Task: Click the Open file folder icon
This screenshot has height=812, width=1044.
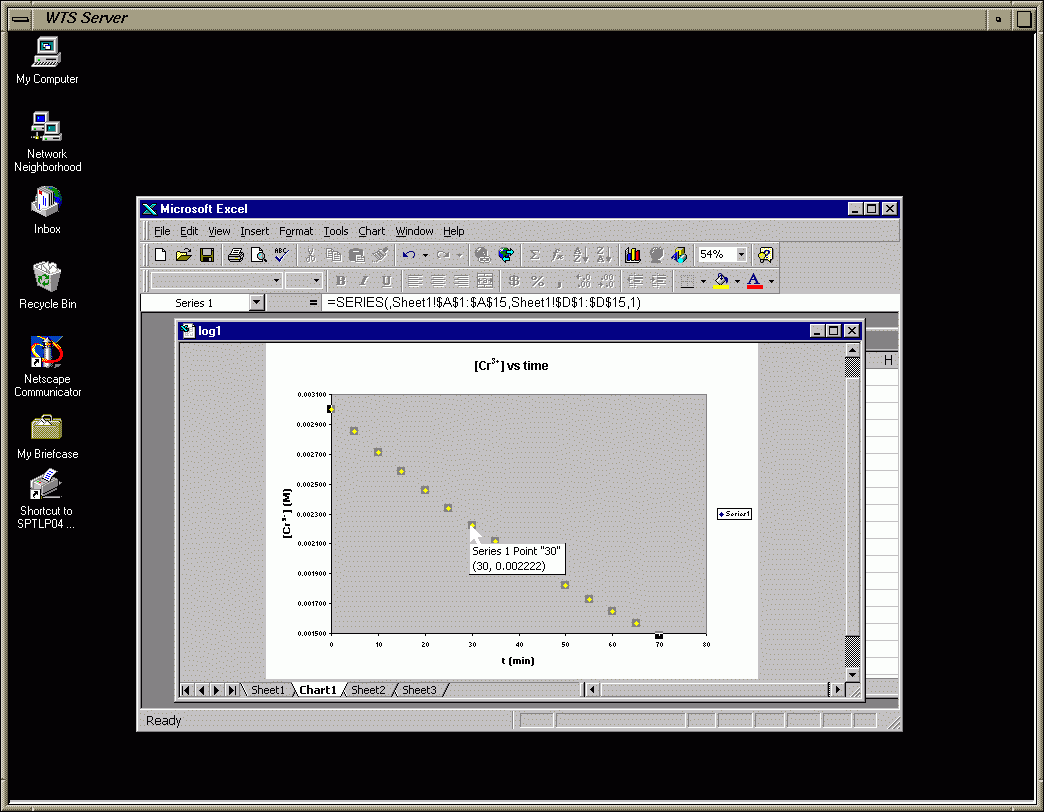Action: (x=184, y=255)
